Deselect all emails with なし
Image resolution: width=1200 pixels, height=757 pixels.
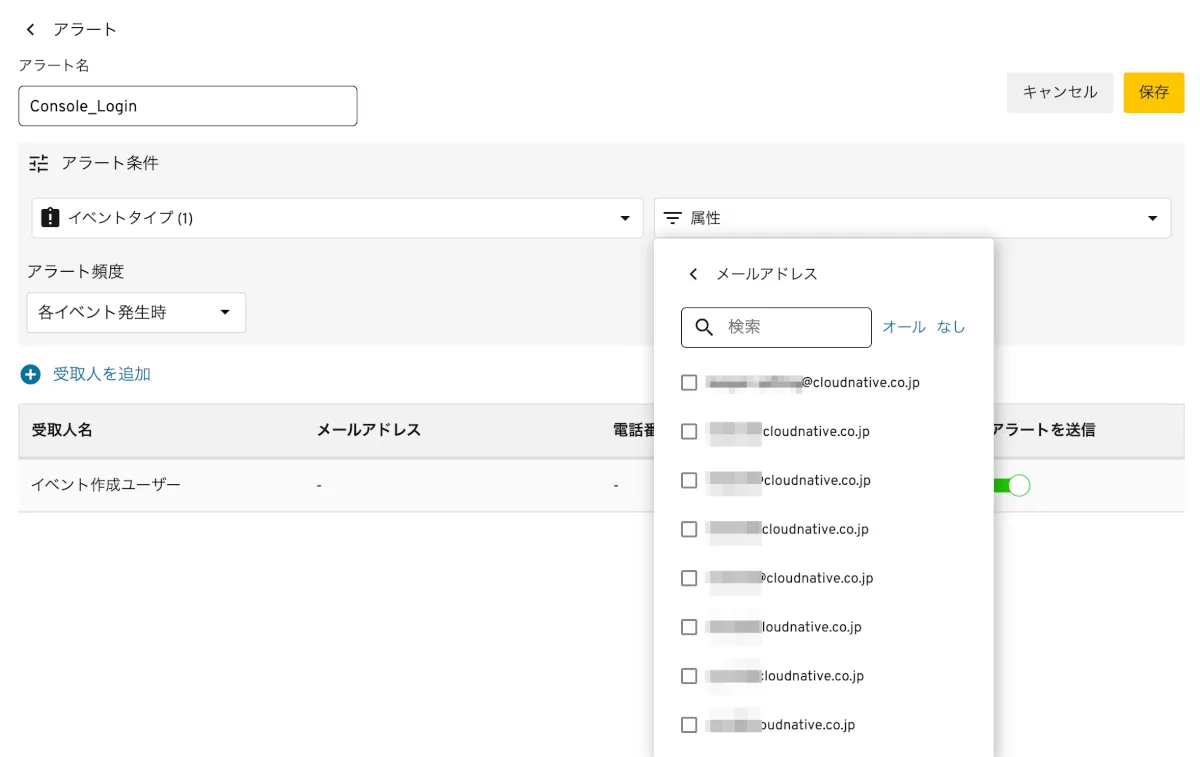click(951, 327)
